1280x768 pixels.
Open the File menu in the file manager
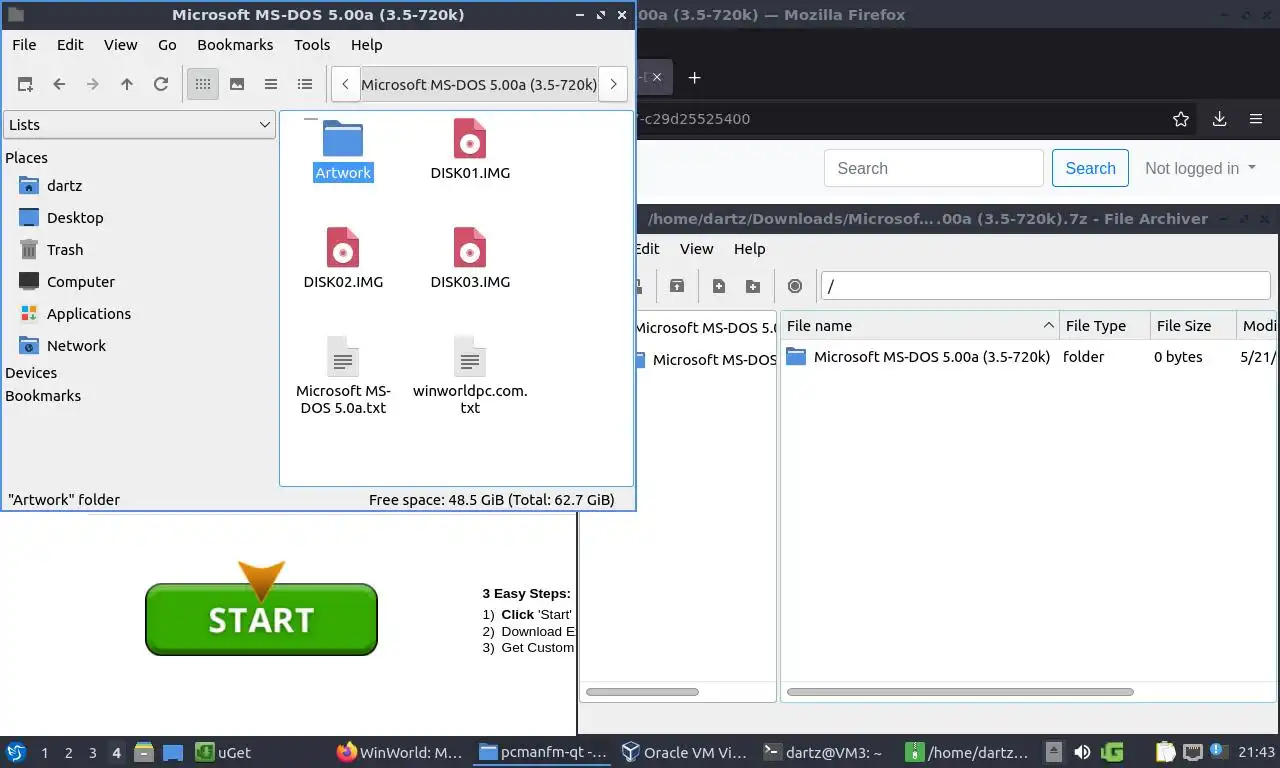(24, 45)
